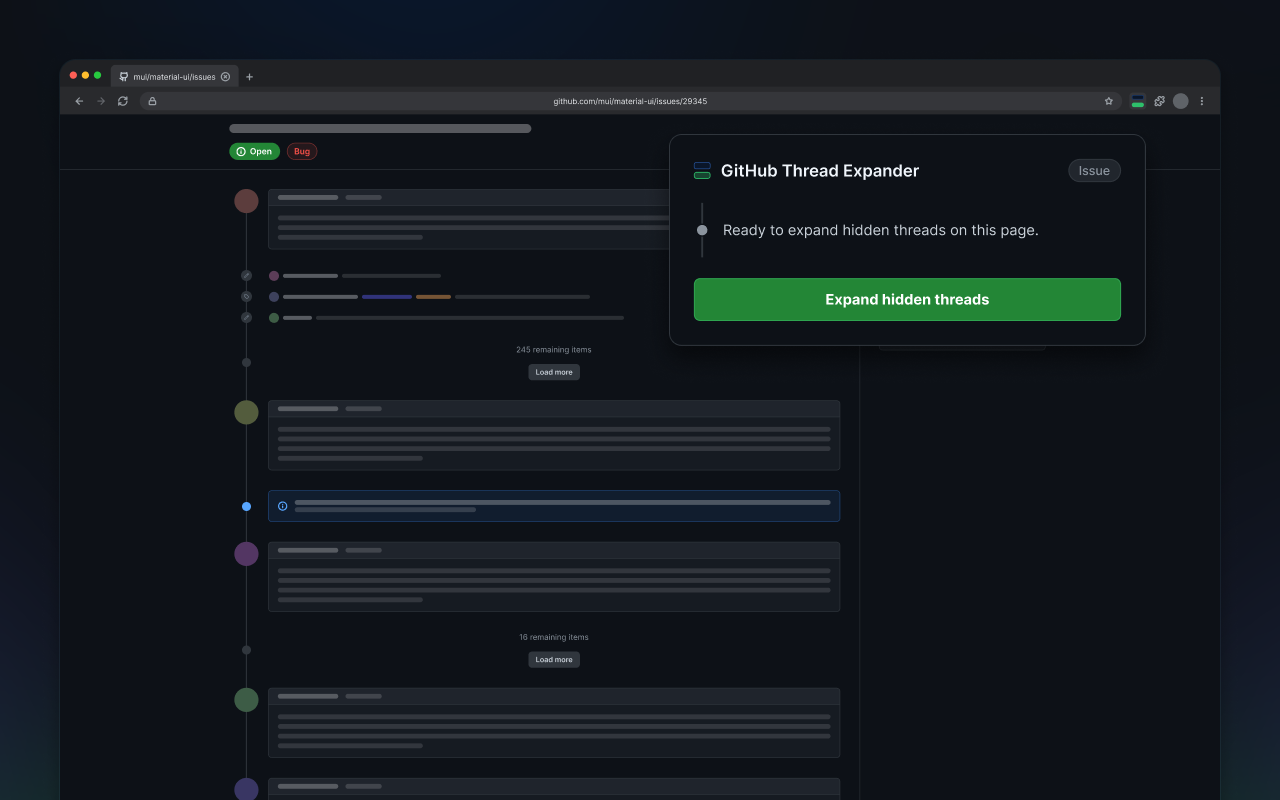Click the browser forward arrow
The height and width of the screenshot is (800, 1280).
tap(101, 101)
